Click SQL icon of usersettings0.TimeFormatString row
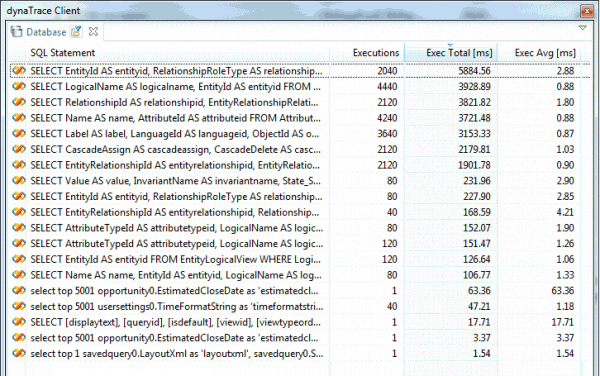The width and height of the screenshot is (600, 376). [x=18, y=306]
